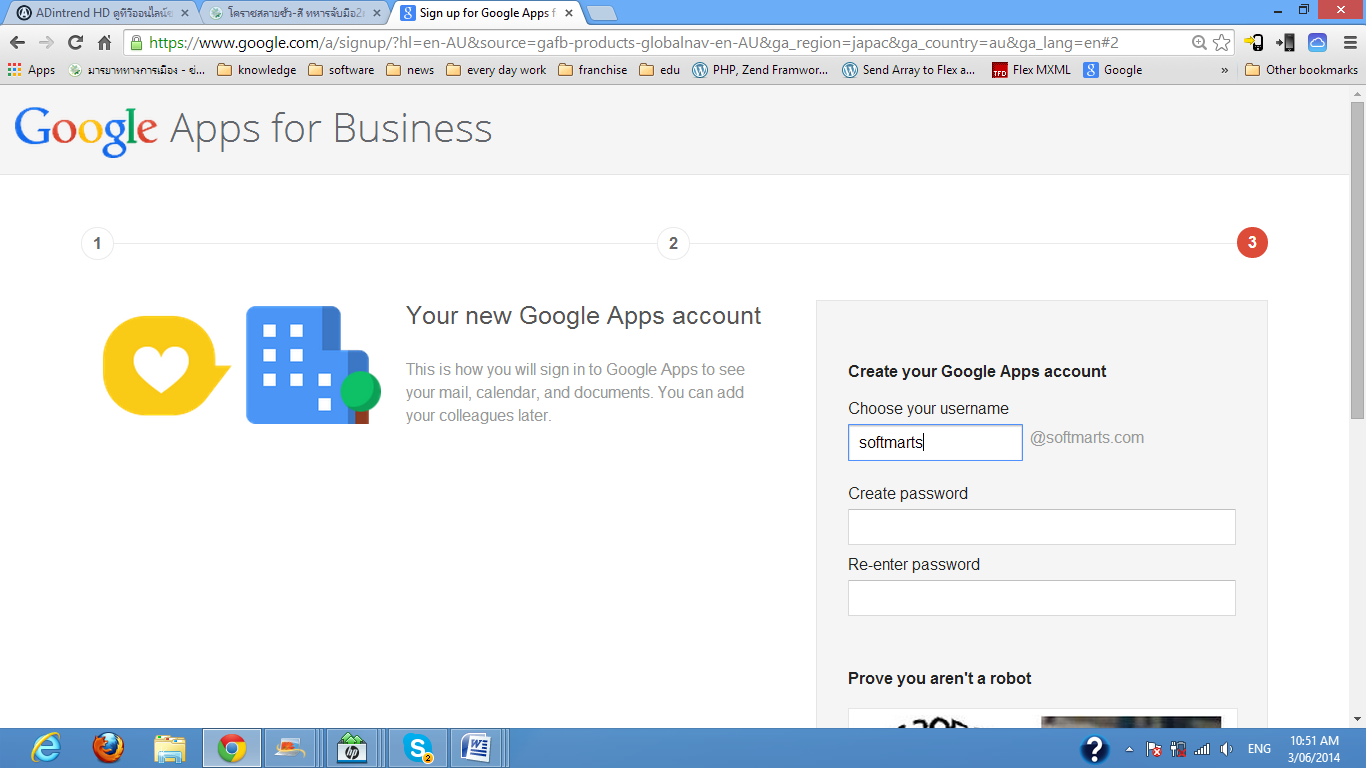Show hidden tray icons arrow
Image resolution: width=1366 pixels, height=768 pixels.
1130,749
